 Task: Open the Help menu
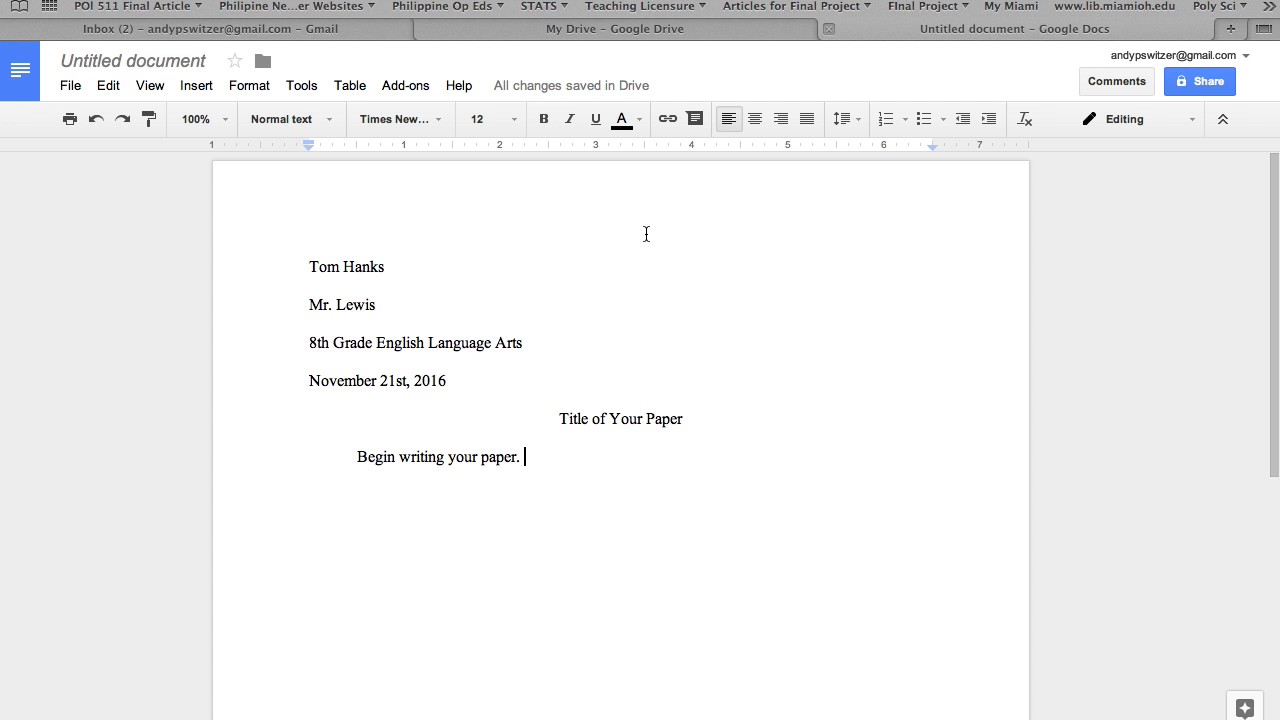[x=459, y=86]
